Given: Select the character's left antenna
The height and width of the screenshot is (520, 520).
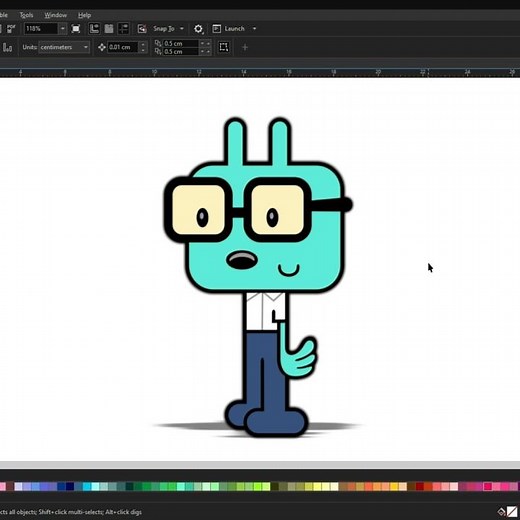Looking at the screenshot, I should click(x=235, y=142).
